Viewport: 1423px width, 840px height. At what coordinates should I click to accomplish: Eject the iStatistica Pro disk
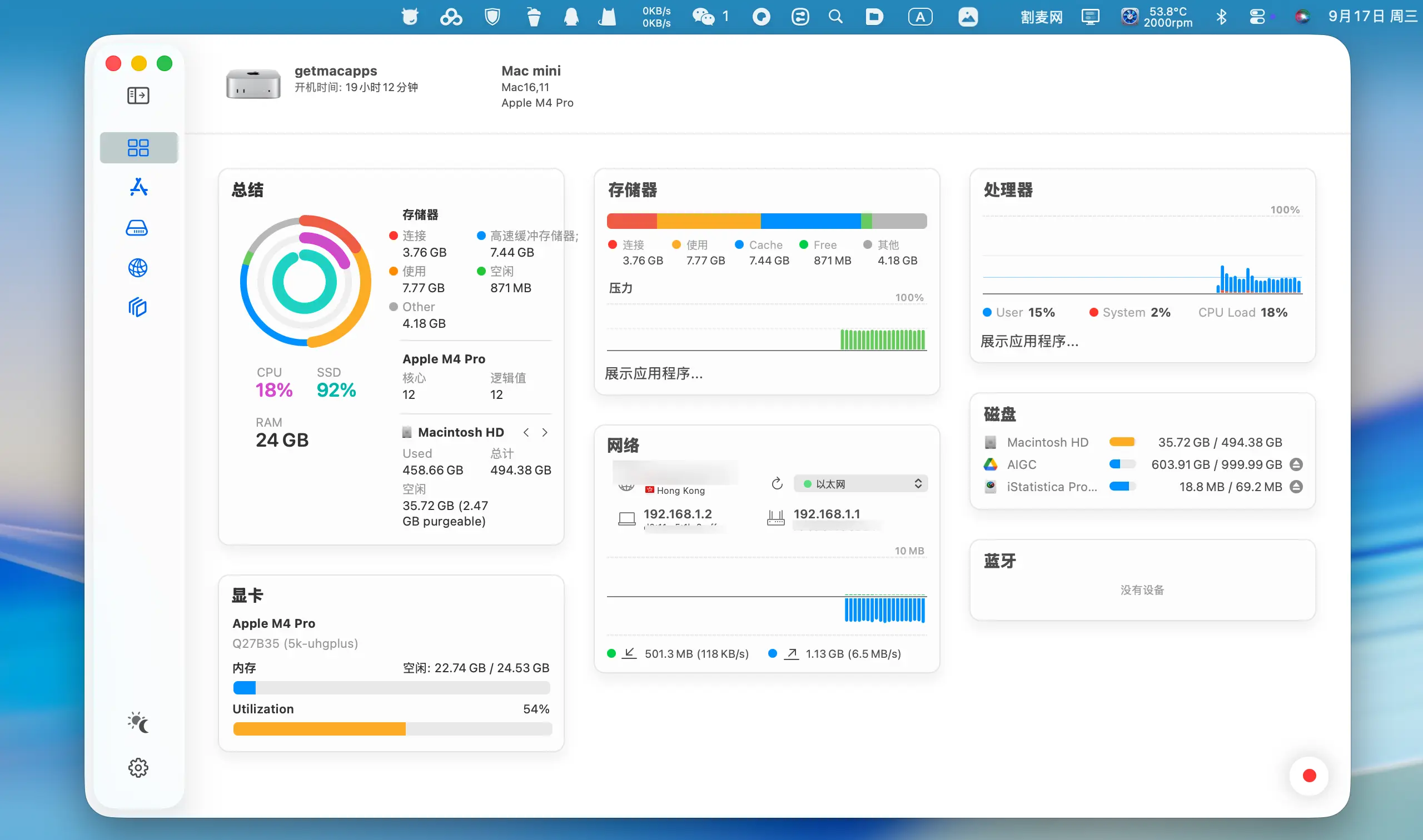(x=1296, y=487)
